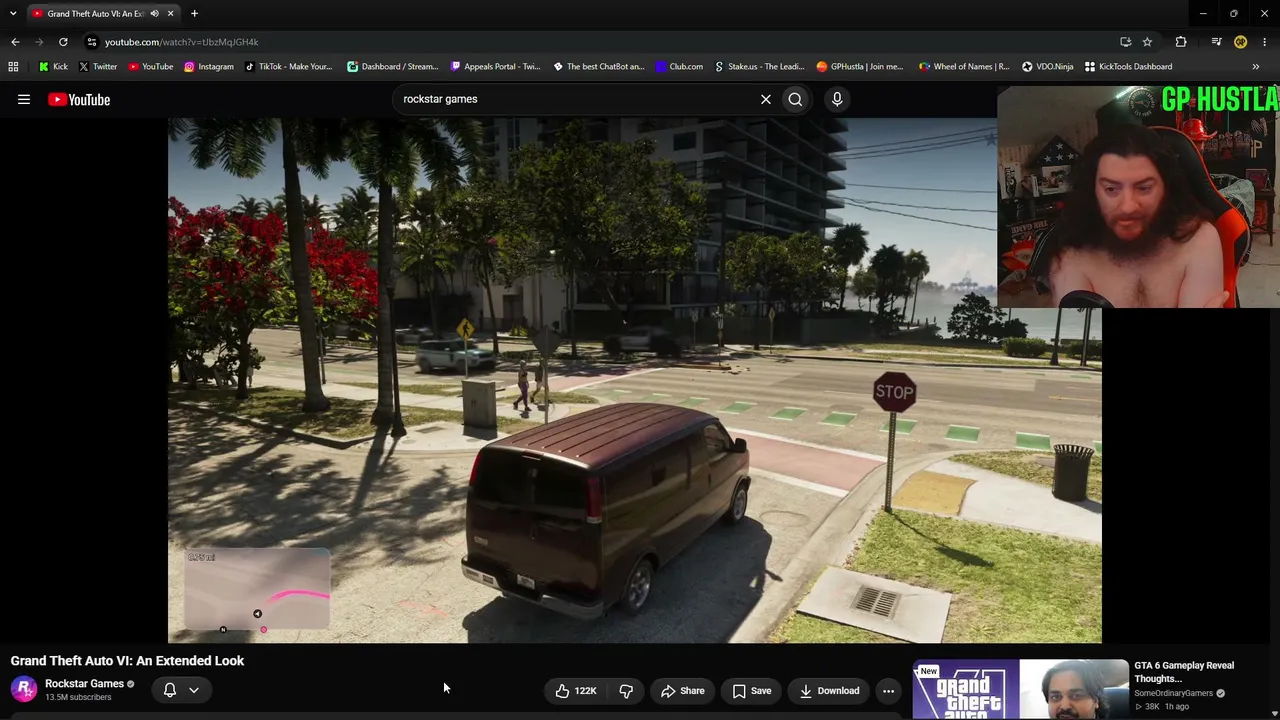Install app icon in address bar

(1125, 42)
